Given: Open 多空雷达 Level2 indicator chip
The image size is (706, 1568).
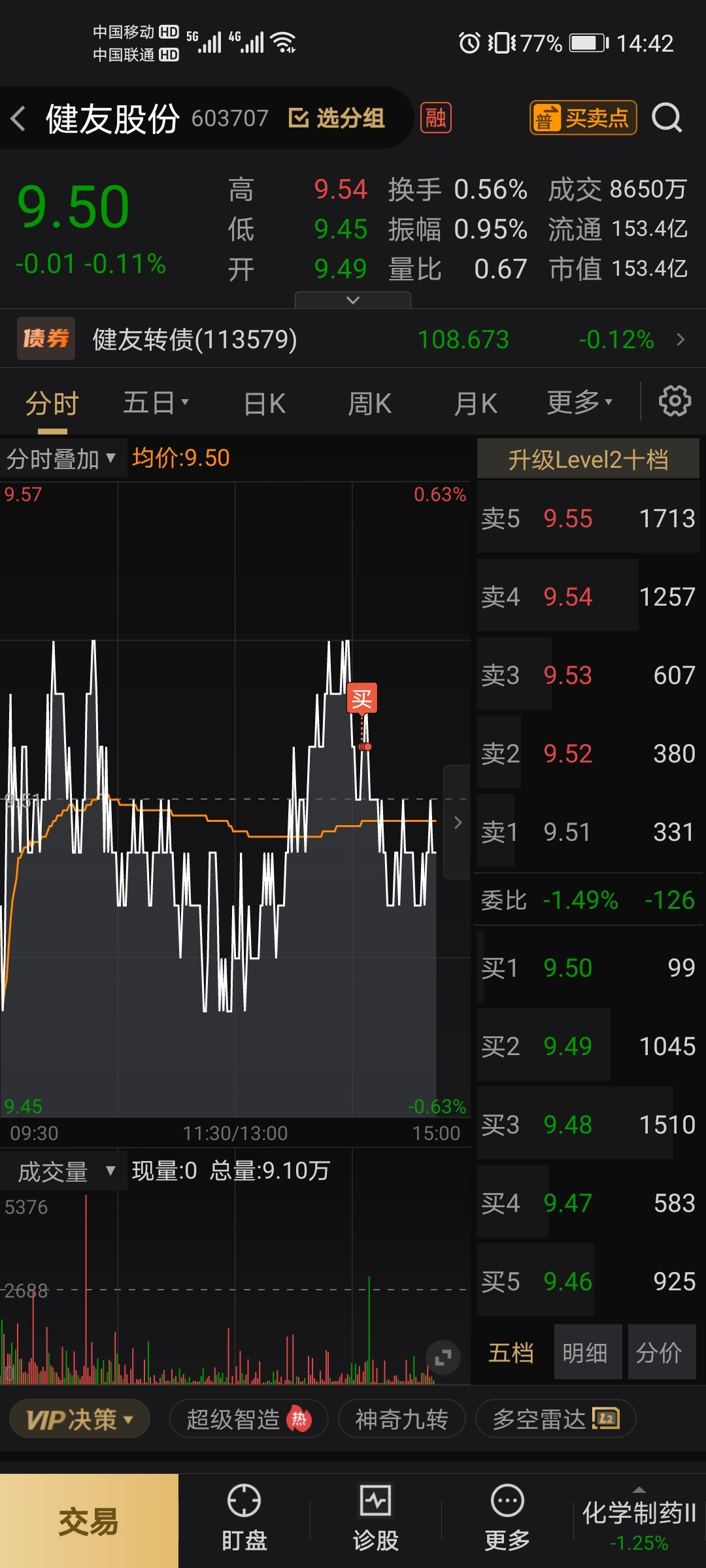Looking at the screenshot, I should point(556,1419).
